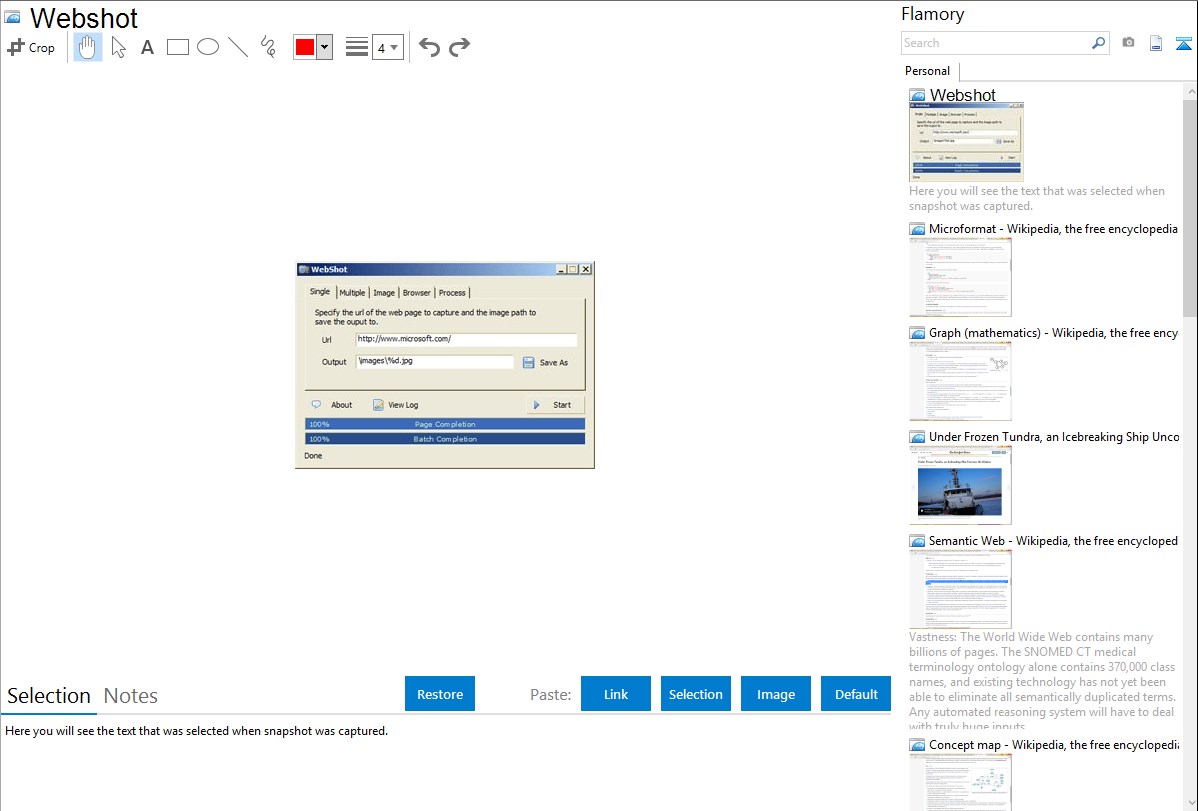Click the search magnifier icon
1198x811 pixels.
click(1099, 43)
